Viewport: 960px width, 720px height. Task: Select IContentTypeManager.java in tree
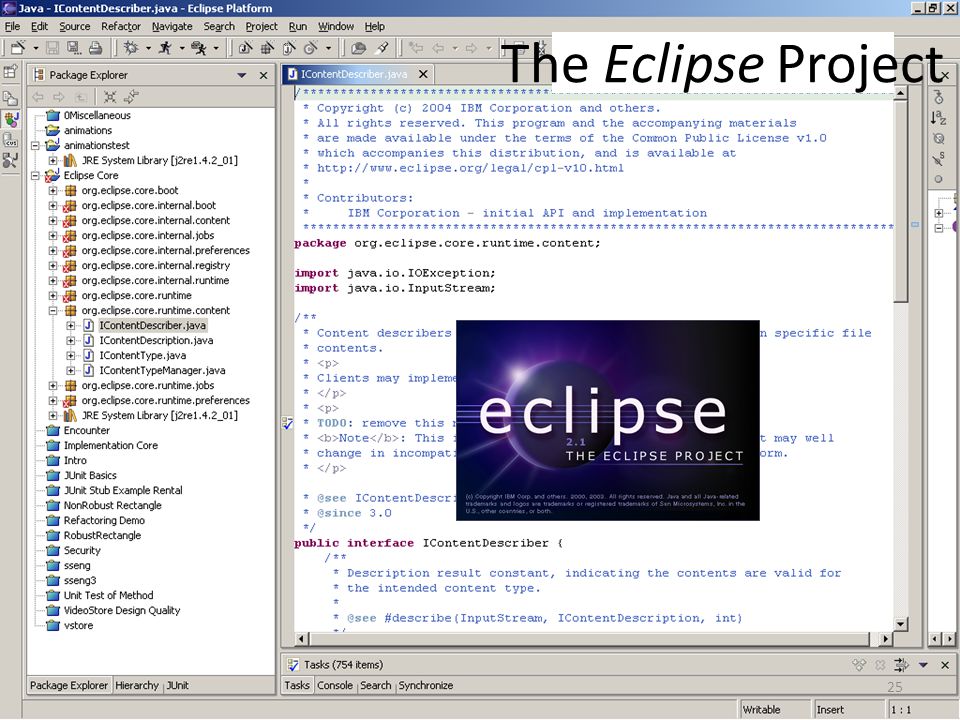coord(162,370)
